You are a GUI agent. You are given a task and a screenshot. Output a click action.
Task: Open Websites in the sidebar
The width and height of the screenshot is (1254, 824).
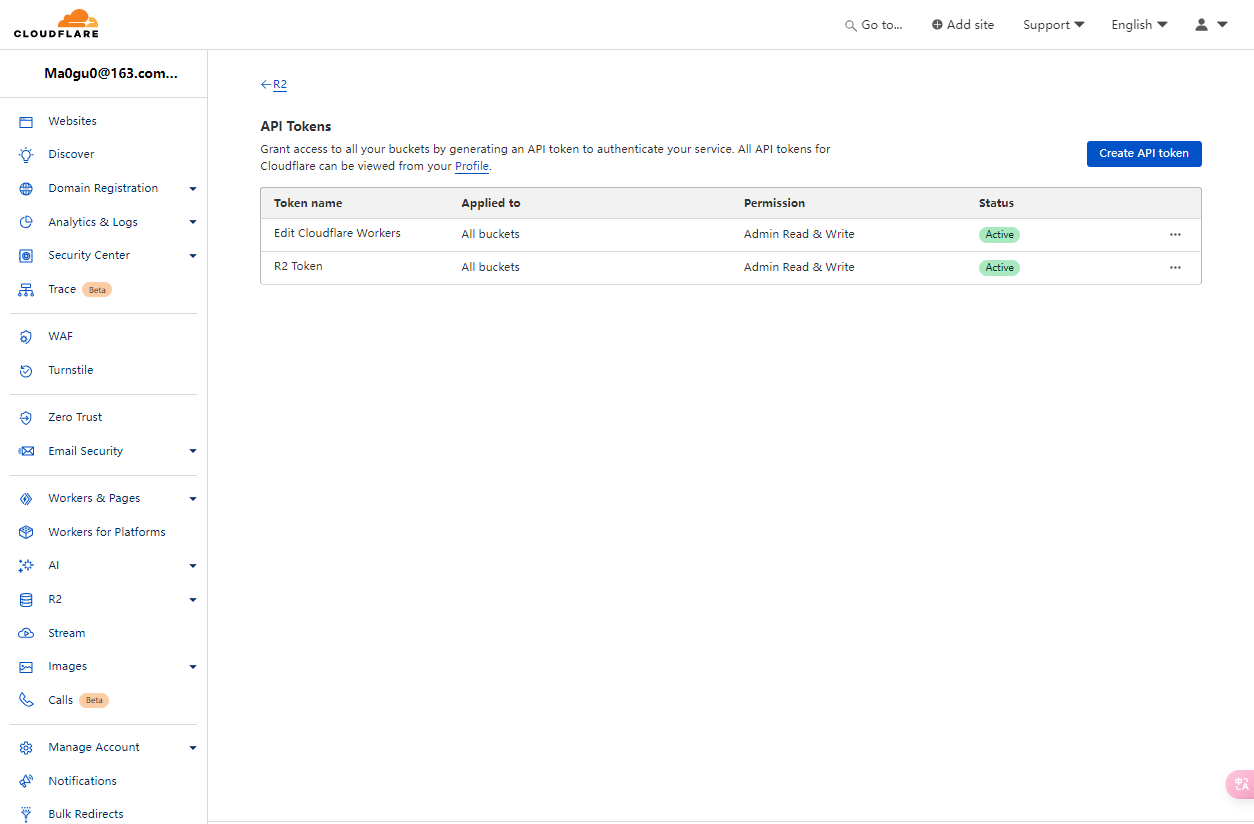coord(73,121)
